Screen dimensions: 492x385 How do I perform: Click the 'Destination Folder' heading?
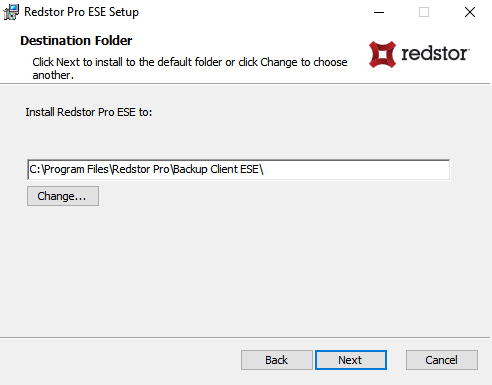(x=76, y=41)
